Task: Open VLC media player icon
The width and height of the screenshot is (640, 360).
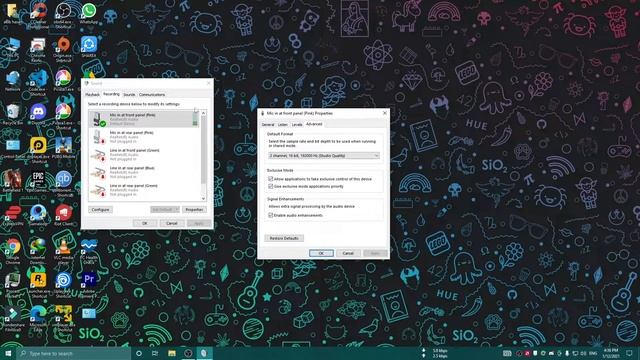Action: [63, 251]
